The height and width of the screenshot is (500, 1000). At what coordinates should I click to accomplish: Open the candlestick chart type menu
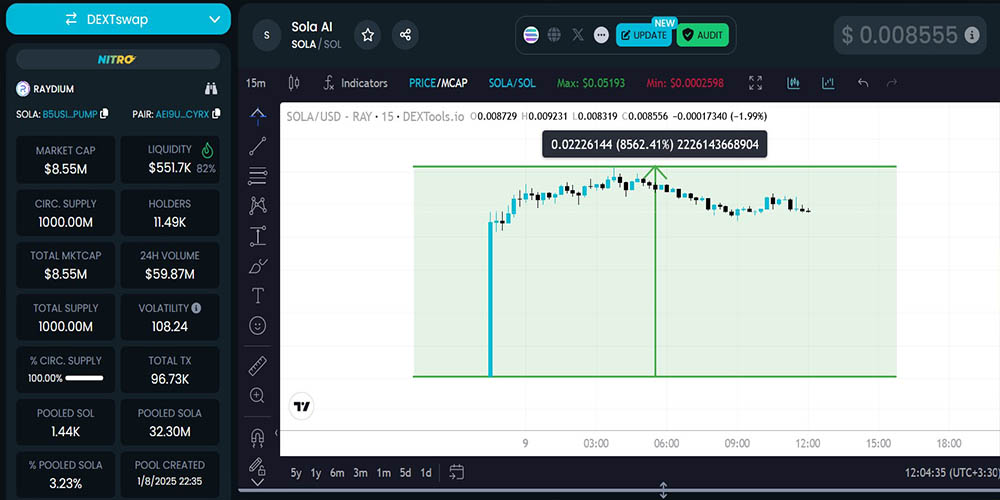click(x=293, y=83)
